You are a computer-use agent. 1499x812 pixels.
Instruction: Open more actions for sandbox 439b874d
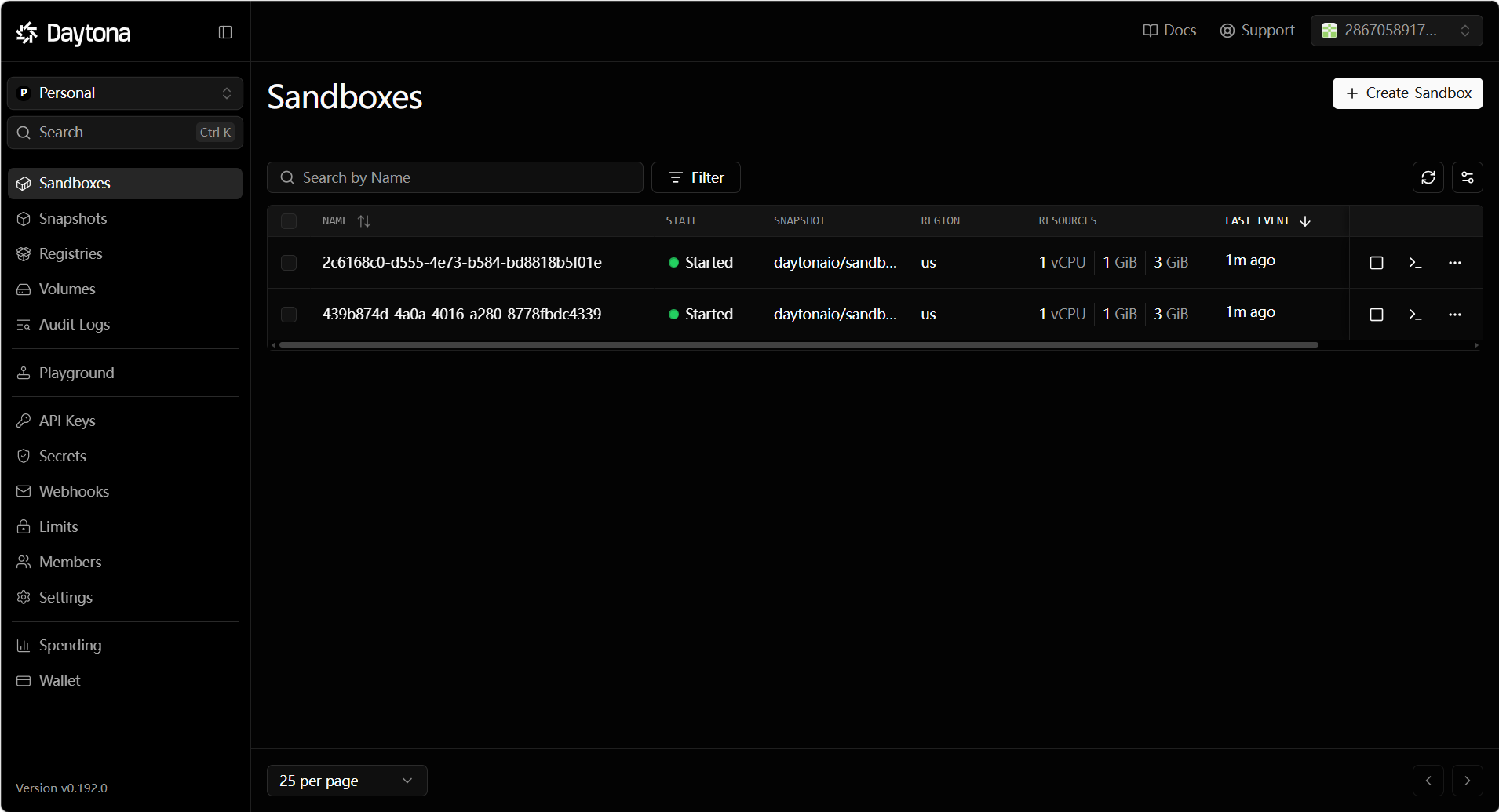pos(1455,315)
